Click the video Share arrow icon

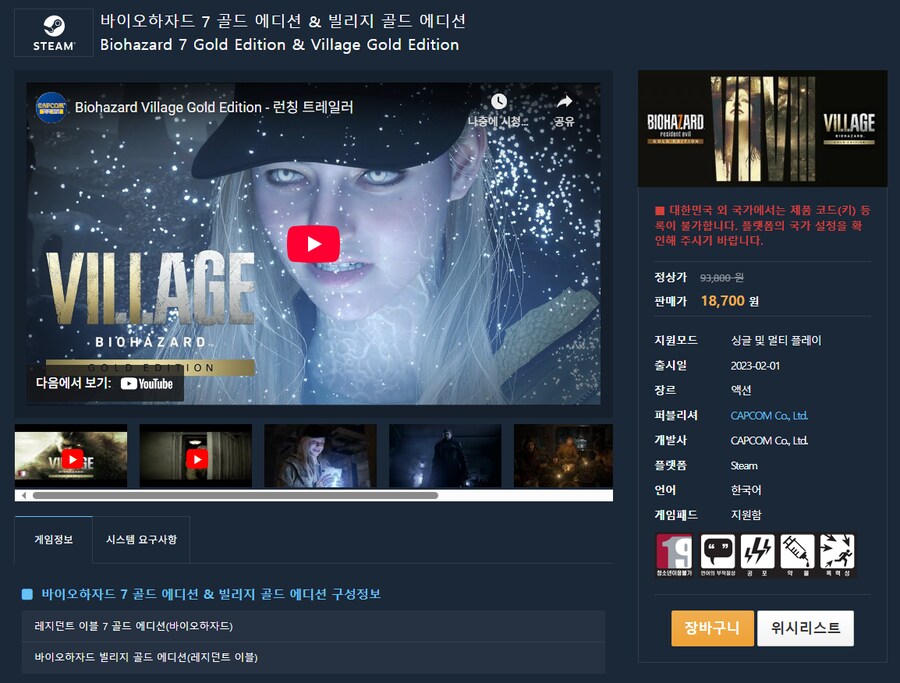click(565, 102)
